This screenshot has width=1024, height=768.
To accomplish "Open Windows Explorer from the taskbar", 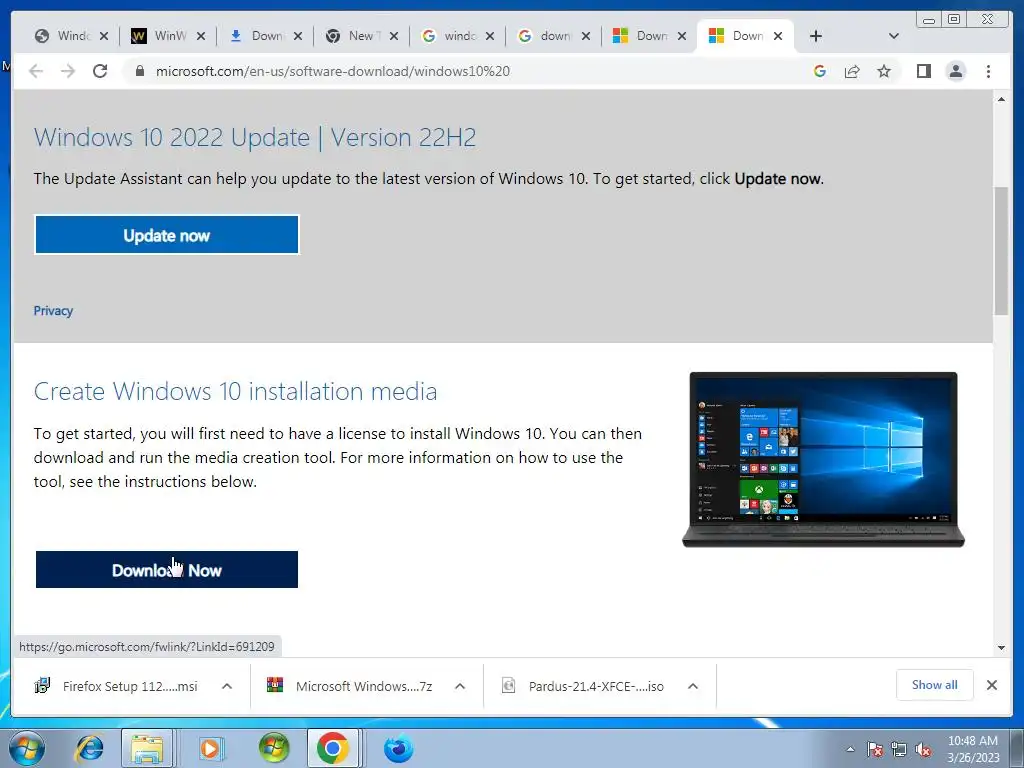I will [148, 748].
